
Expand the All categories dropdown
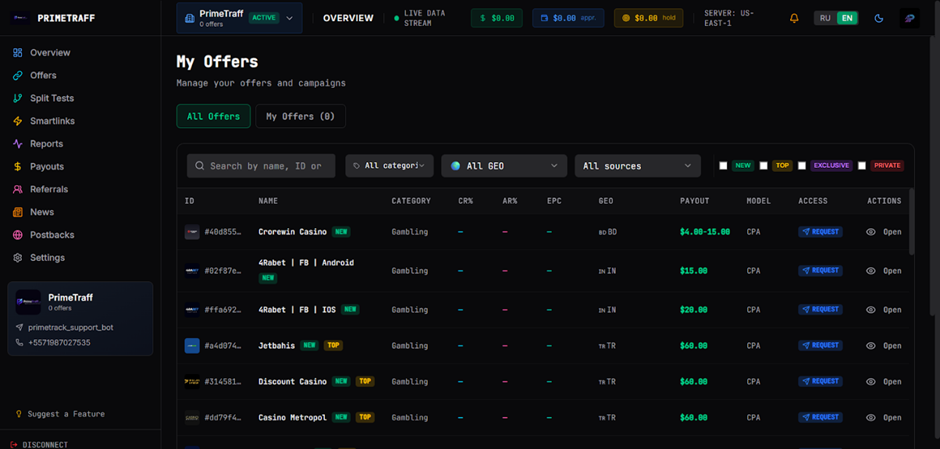(389, 166)
